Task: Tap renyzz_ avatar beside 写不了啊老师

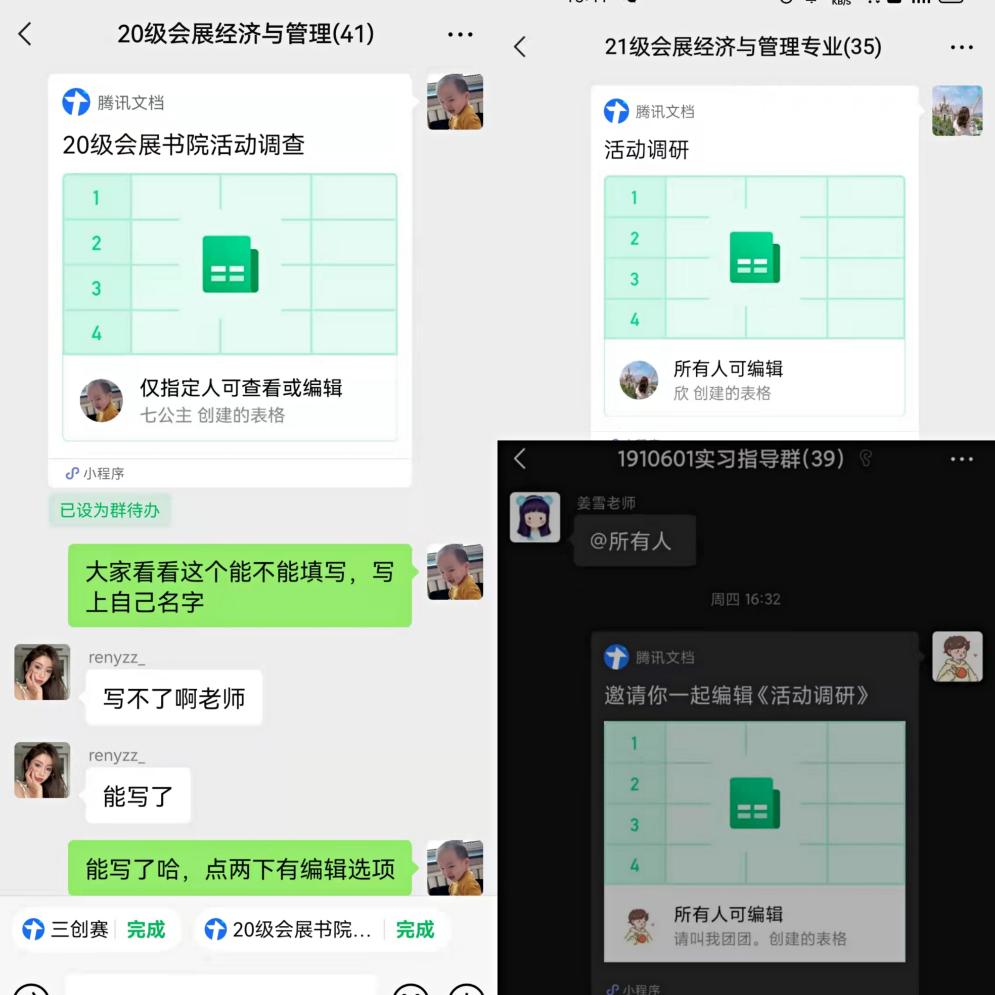Action: tap(42, 672)
